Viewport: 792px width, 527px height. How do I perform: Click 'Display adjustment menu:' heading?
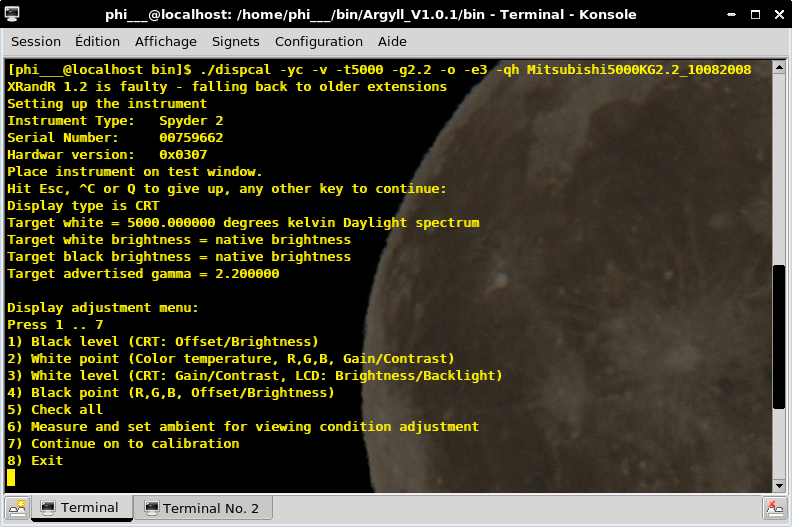(x=103, y=308)
